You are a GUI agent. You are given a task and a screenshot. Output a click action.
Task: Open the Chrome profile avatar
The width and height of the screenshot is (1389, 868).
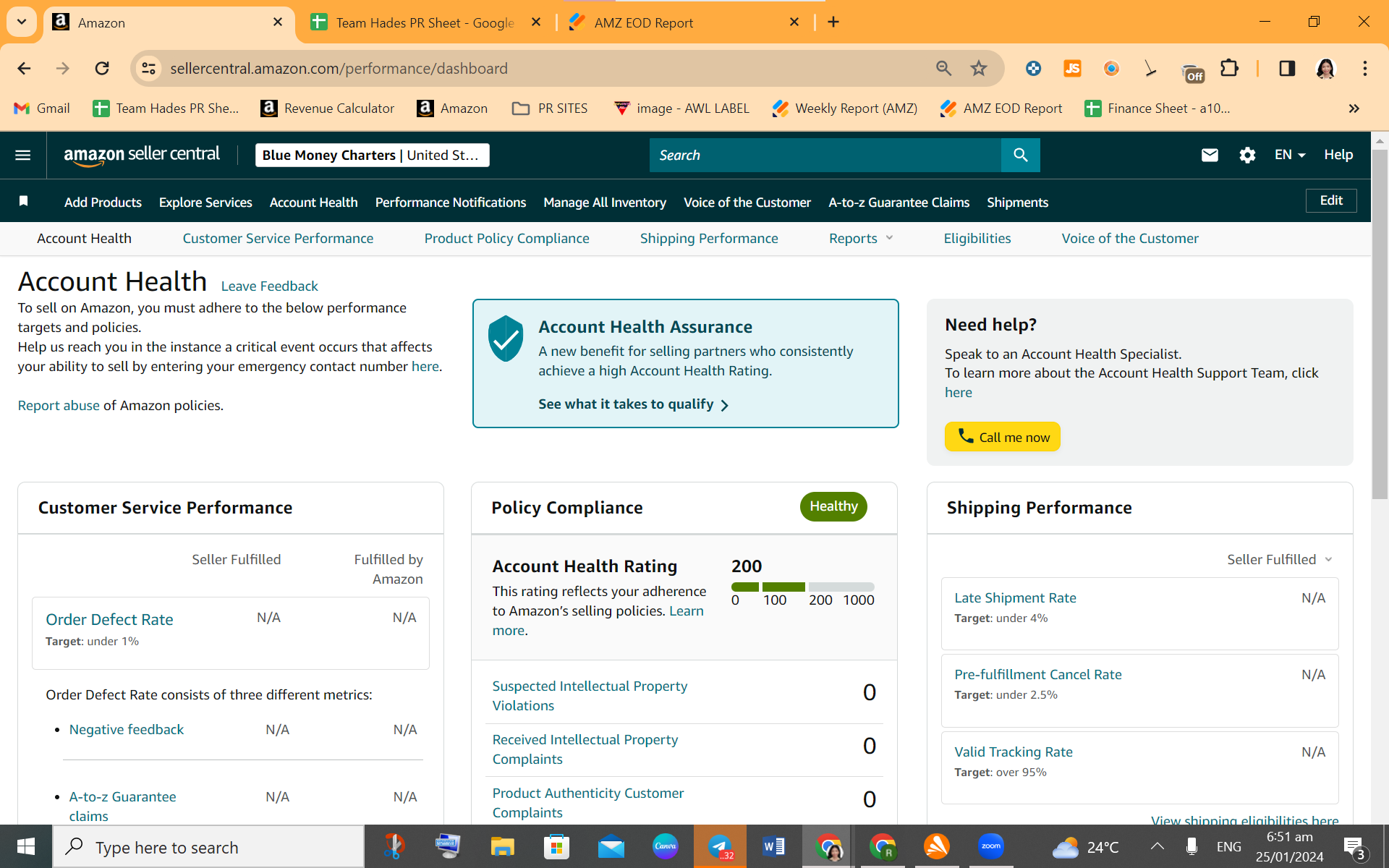1325,69
